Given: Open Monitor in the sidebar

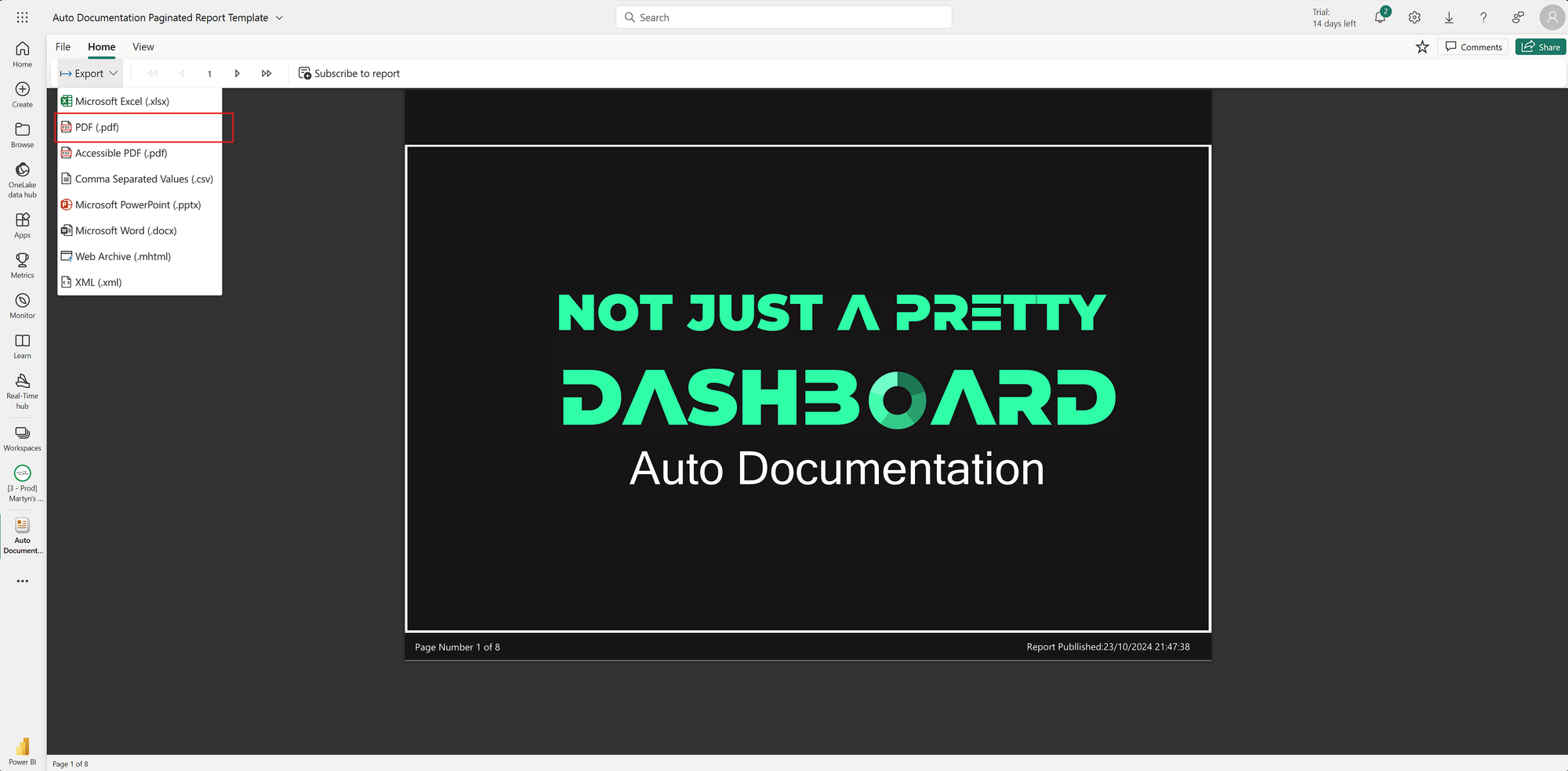Looking at the screenshot, I should click(22, 306).
